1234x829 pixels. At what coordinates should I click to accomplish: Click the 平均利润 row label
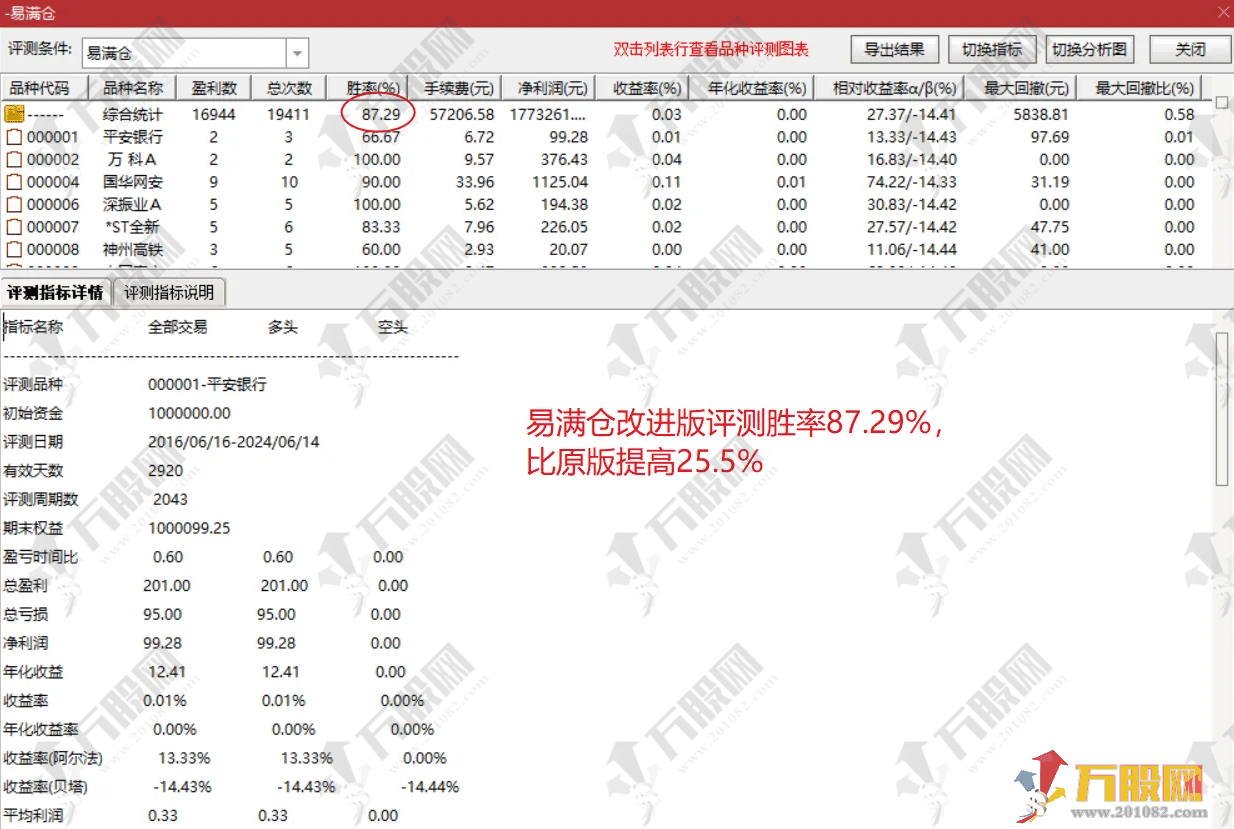point(33,816)
